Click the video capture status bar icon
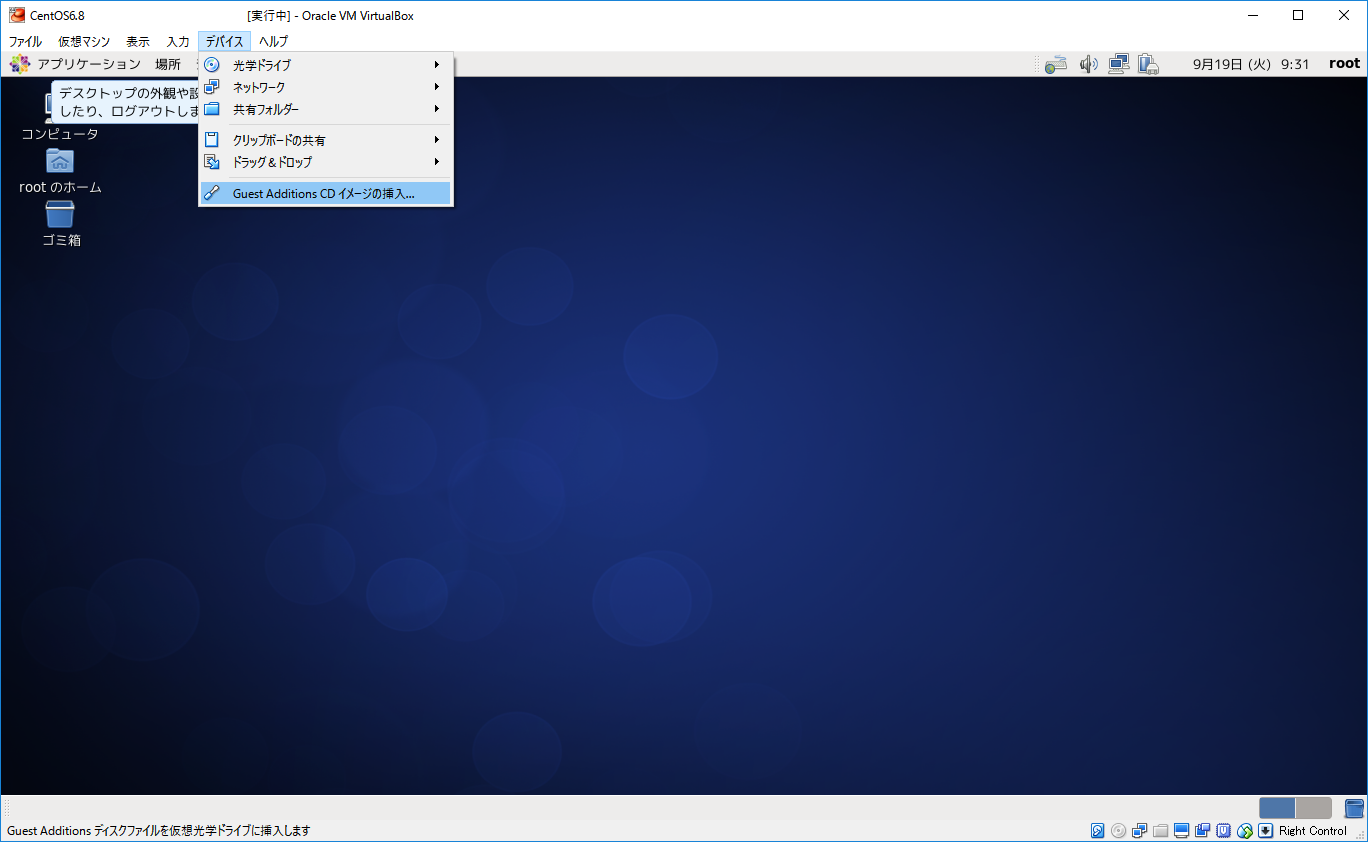The height and width of the screenshot is (842, 1368). [x=1202, y=831]
